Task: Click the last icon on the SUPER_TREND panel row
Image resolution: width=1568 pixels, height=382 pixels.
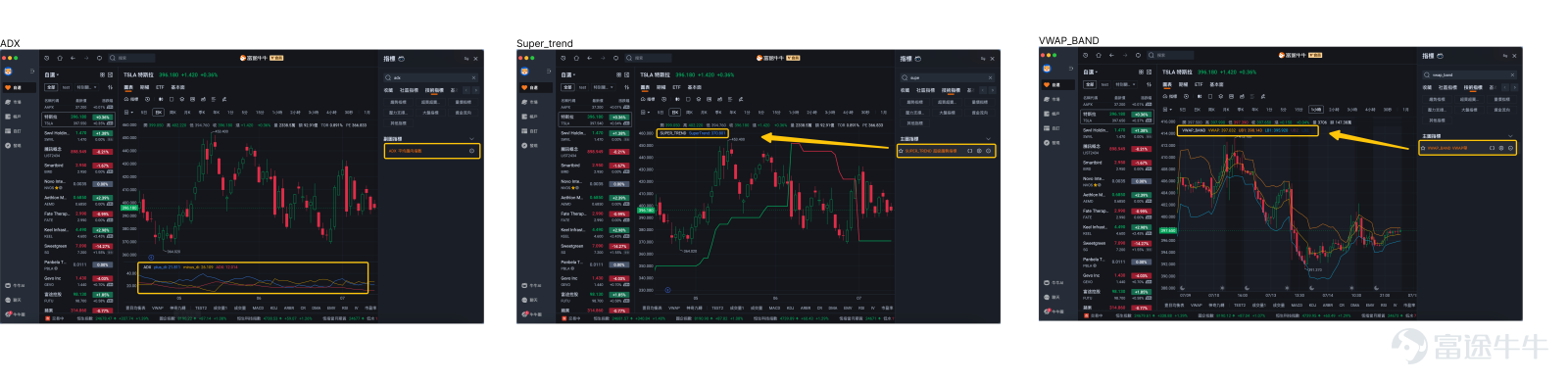Action: click(988, 151)
